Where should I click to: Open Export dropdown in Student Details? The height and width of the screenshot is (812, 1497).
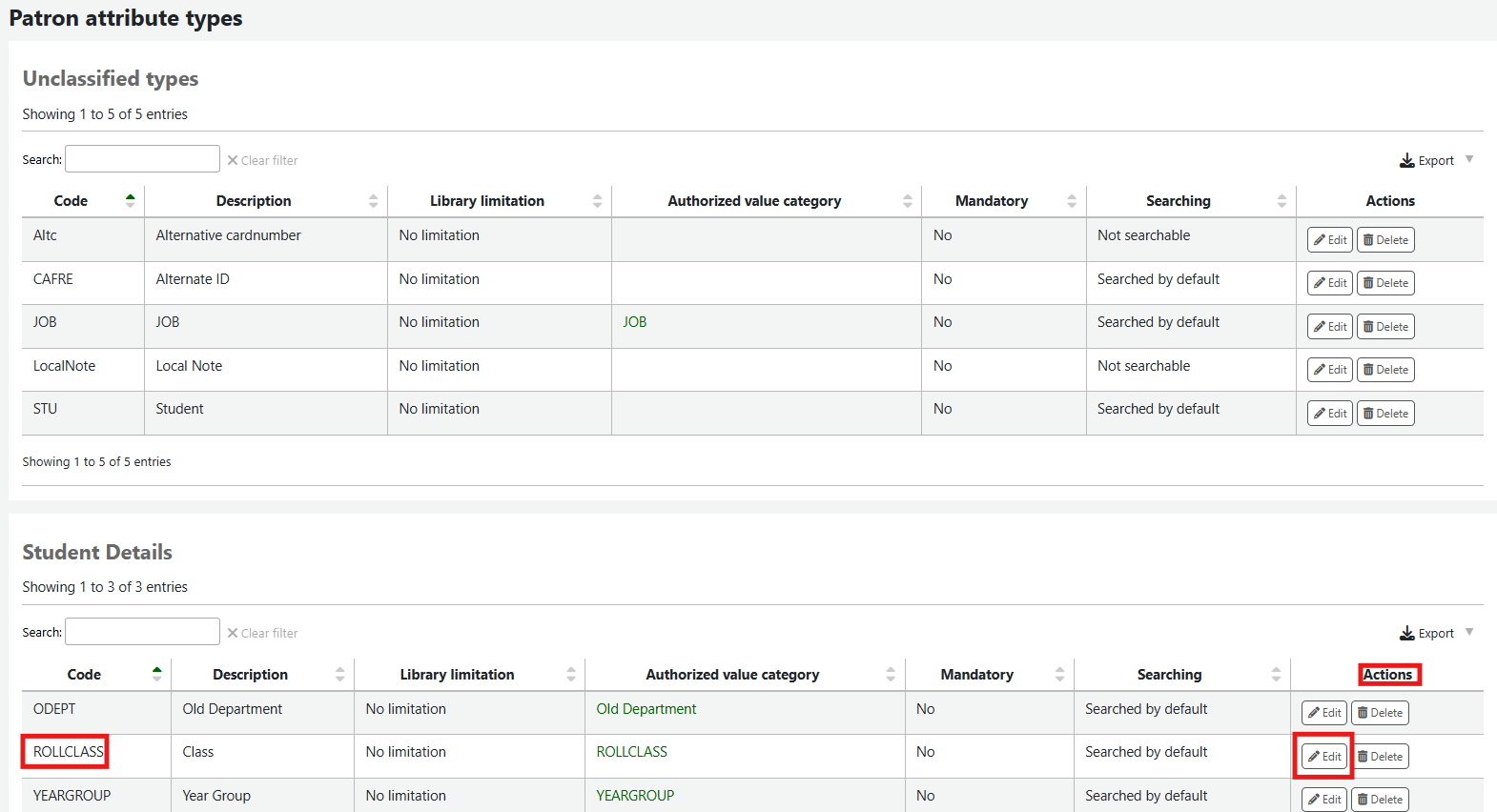[x=1435, y=633]
